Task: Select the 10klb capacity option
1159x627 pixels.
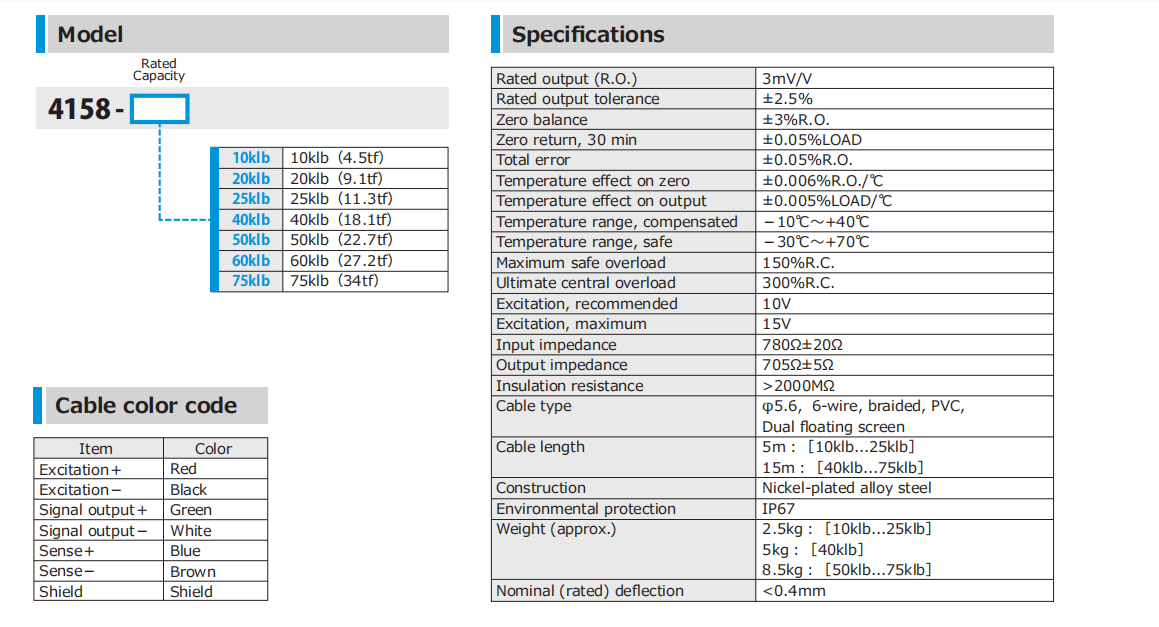Action: click(330, 157)
